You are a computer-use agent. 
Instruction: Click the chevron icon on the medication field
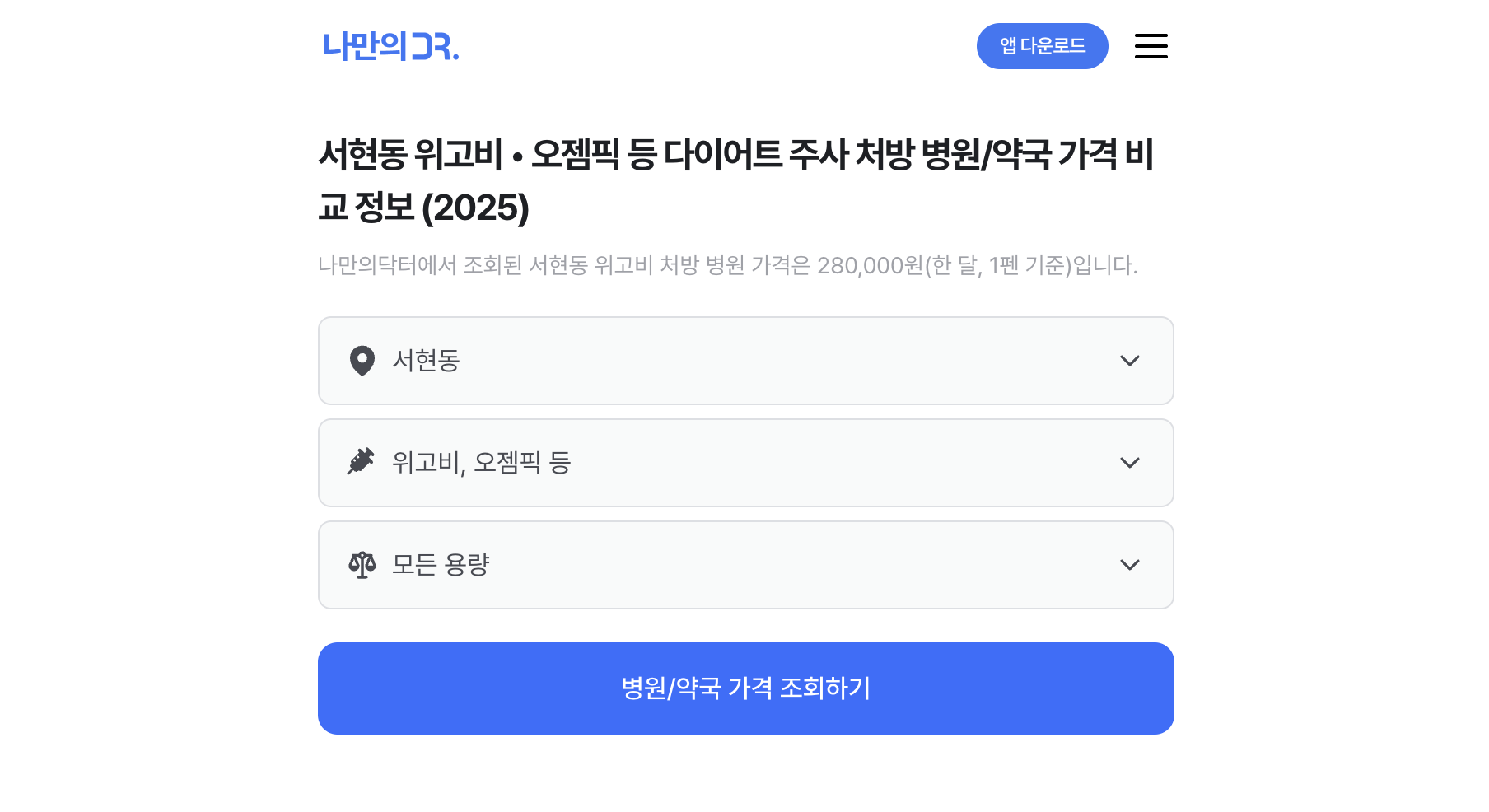(1130, 463)
